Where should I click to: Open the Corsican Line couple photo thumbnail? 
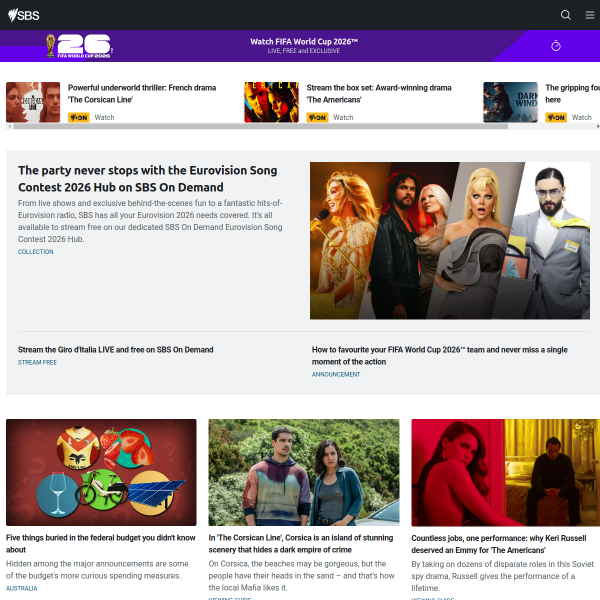point(304,472)
